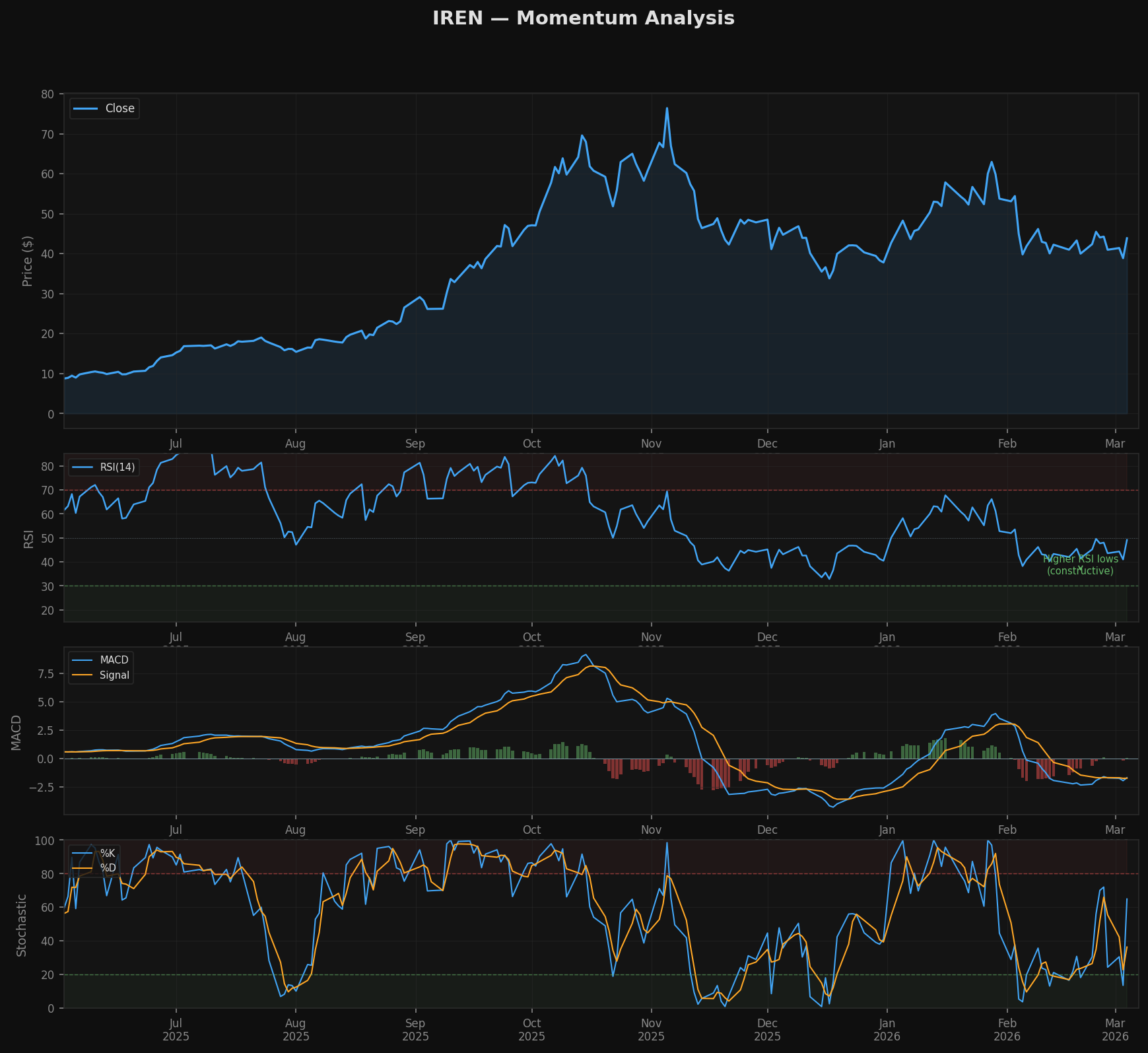Click the Stochastic y-axis label
The height and width of the screenshot is (1053, 1148).
pos(22,924)
